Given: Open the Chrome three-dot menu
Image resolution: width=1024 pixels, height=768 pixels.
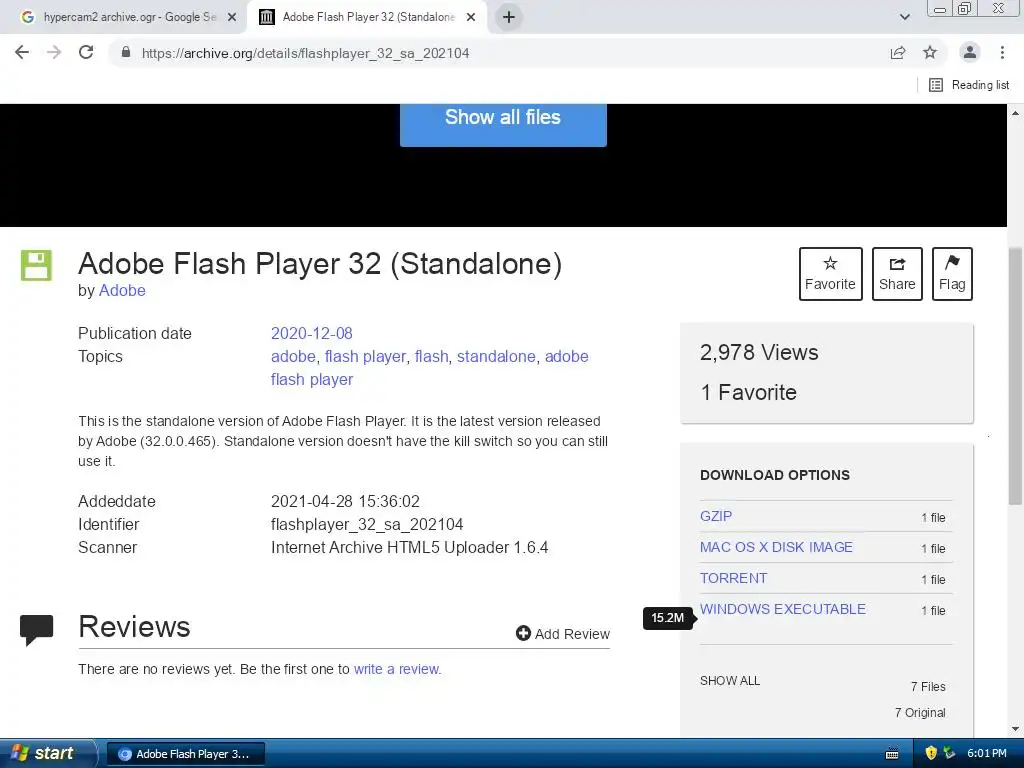Looking at the screenshot, I should pos(1002,53).
